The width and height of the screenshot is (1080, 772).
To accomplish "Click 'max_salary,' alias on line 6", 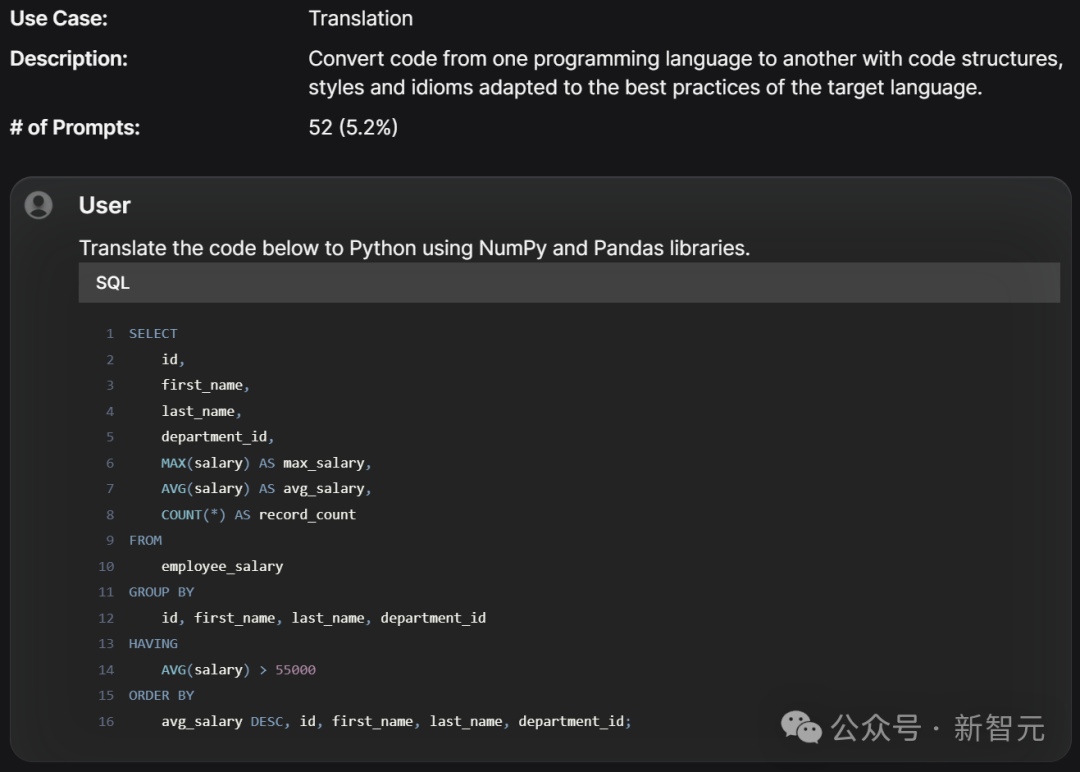I will pyautogui.click(x=327, y=463).
